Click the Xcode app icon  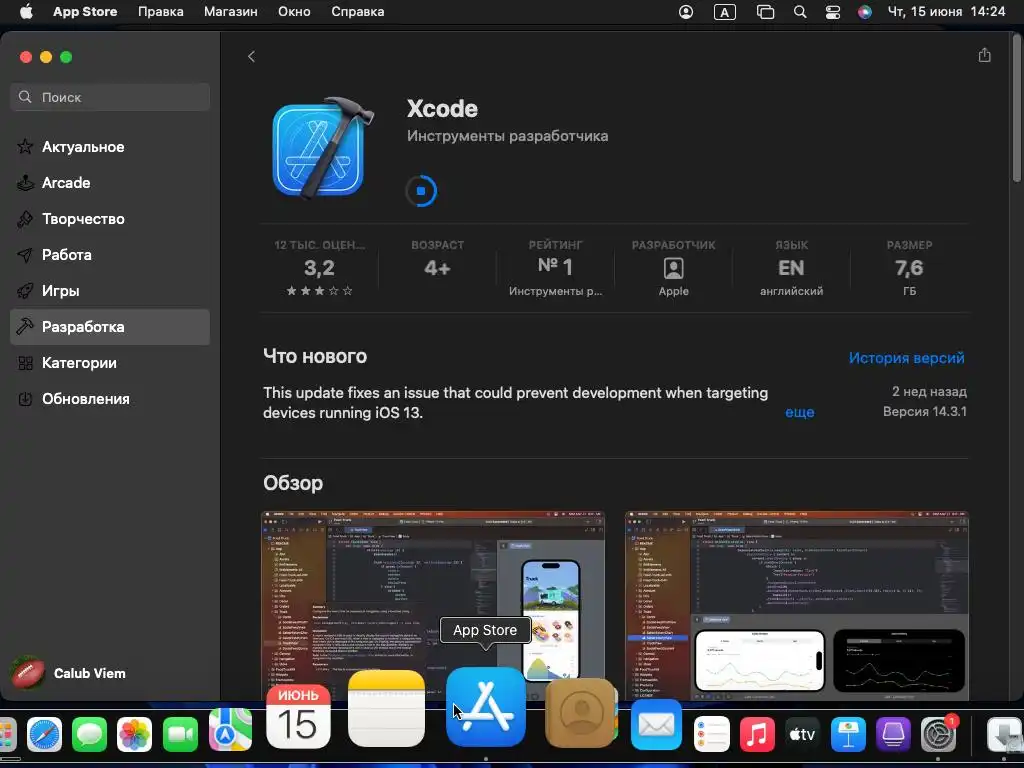(x=323, y=148)
